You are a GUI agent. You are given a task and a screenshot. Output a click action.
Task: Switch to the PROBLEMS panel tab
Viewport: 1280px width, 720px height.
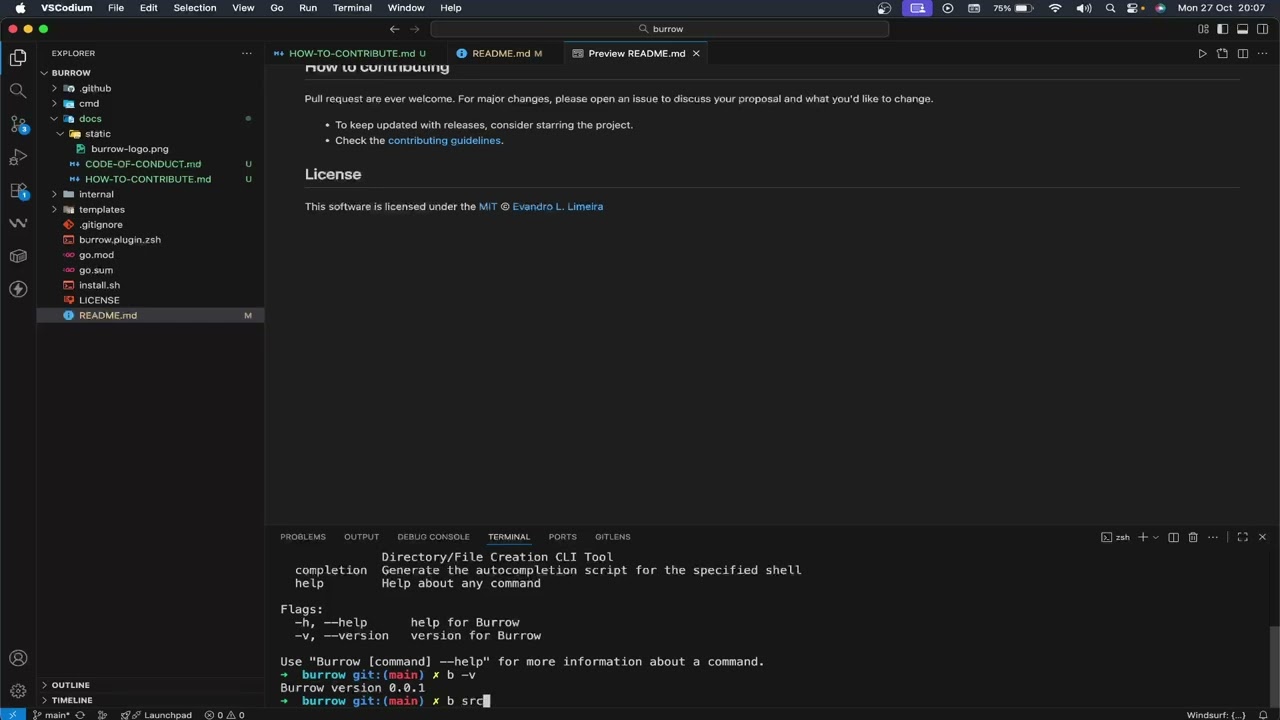[303, 537]
